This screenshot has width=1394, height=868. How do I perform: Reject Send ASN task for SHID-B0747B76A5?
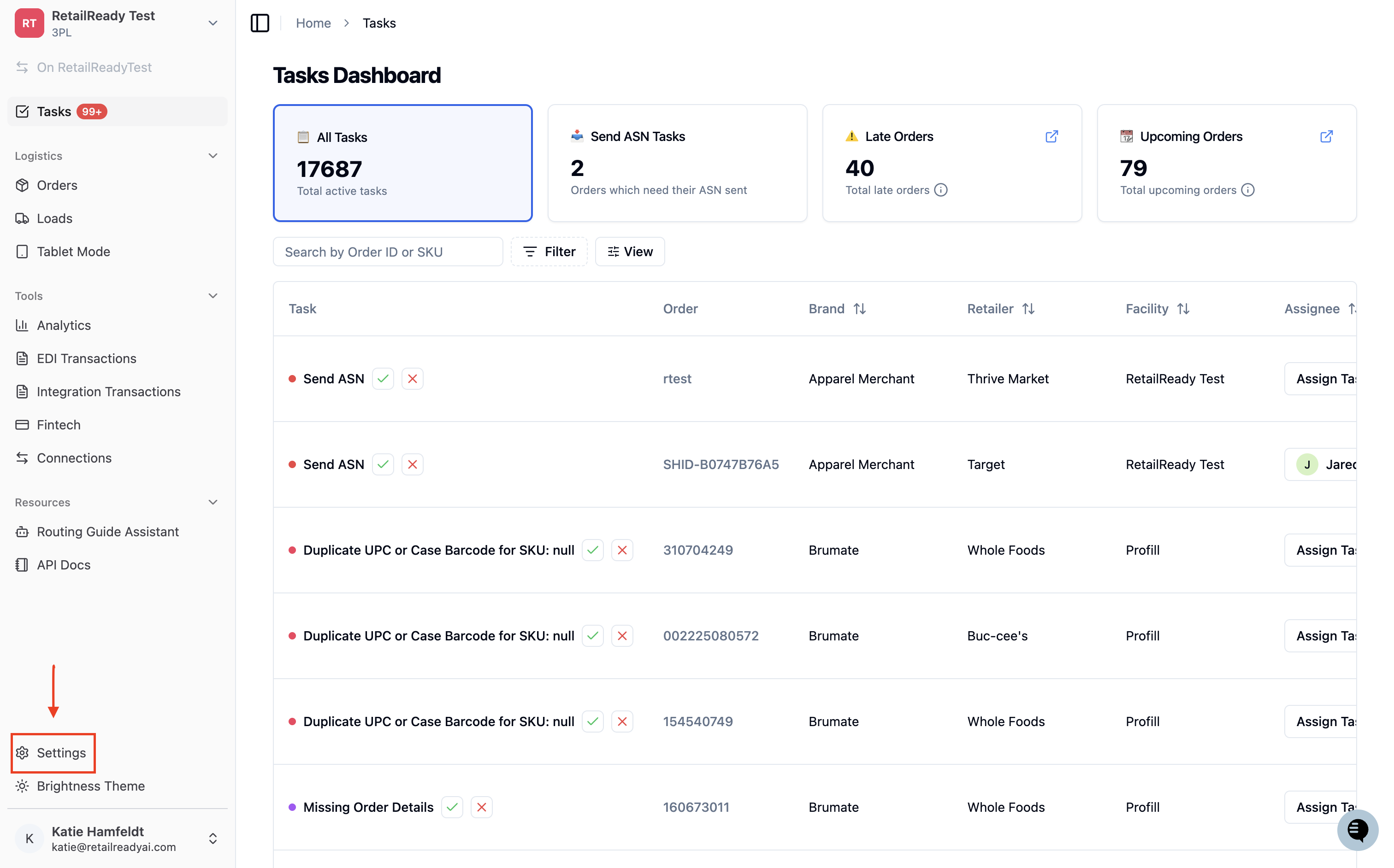pos(413,464)
